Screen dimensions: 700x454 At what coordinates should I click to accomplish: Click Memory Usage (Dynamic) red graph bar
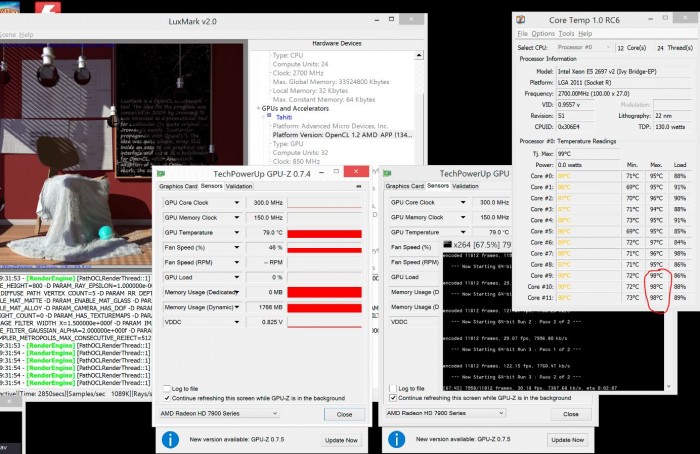(325, 308)
